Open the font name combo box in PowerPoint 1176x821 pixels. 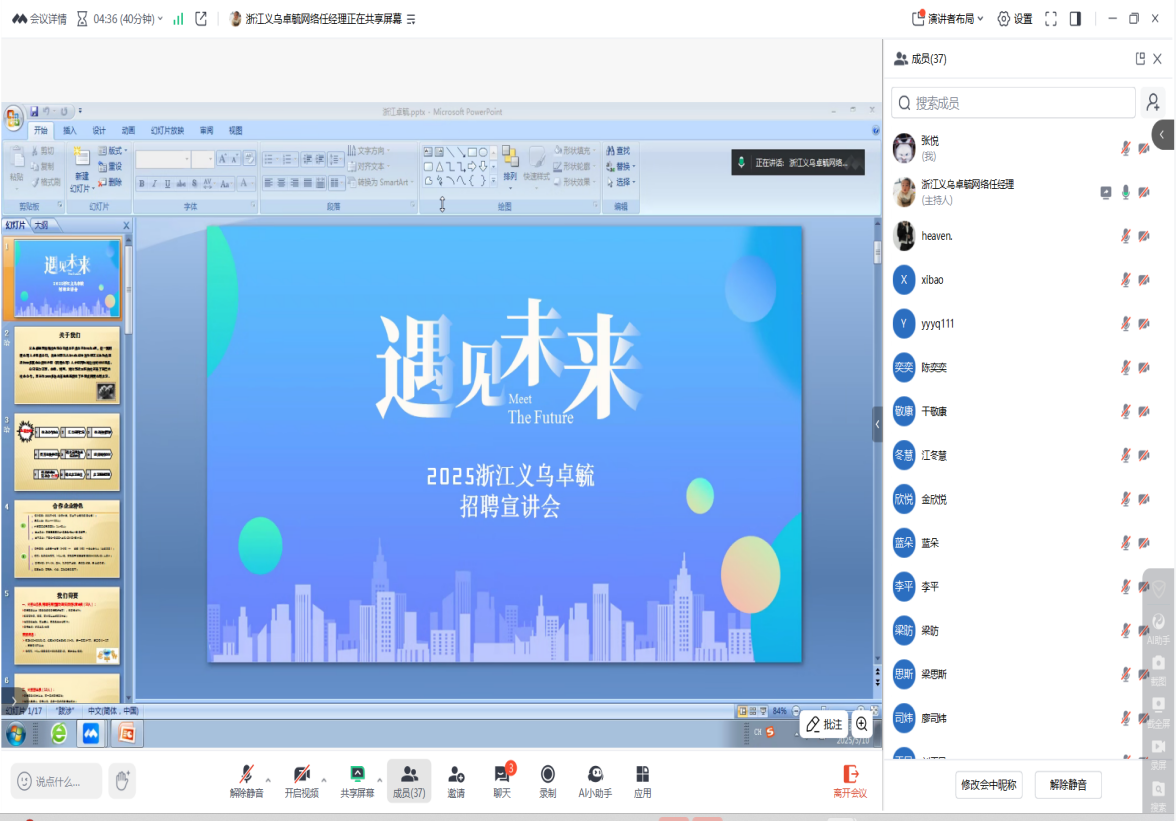(x=163, y=159)
